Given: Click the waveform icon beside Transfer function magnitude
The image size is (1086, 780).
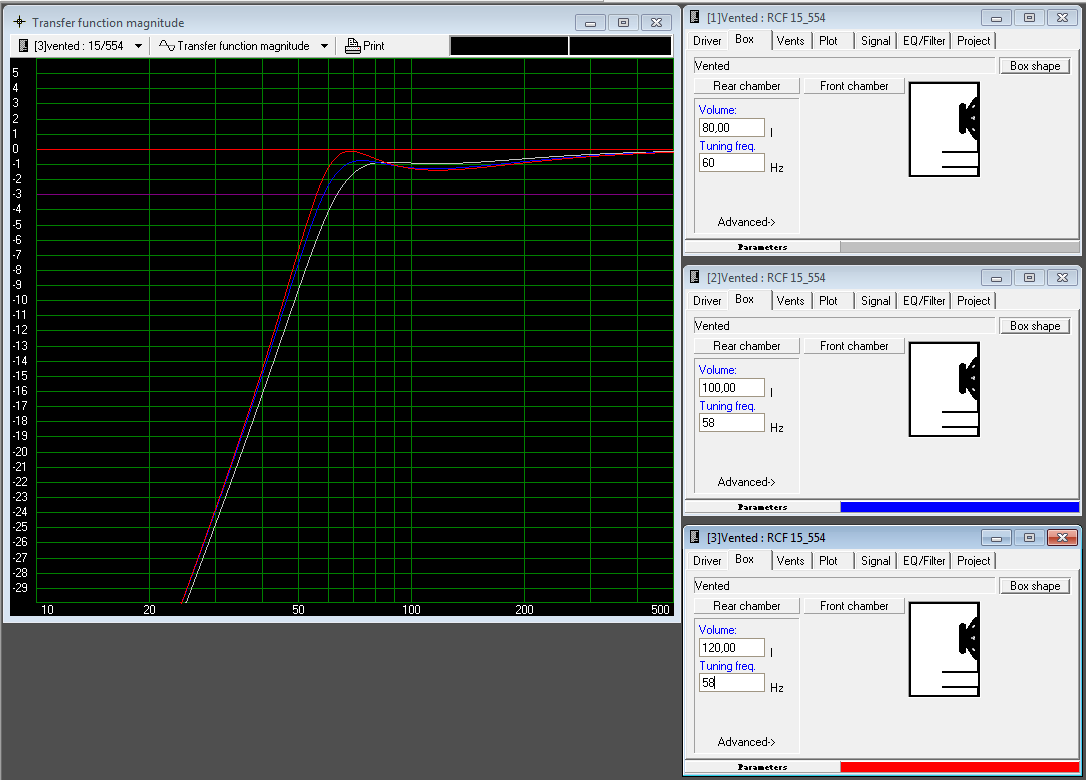Looking at the screenshot, I should 166,46.
